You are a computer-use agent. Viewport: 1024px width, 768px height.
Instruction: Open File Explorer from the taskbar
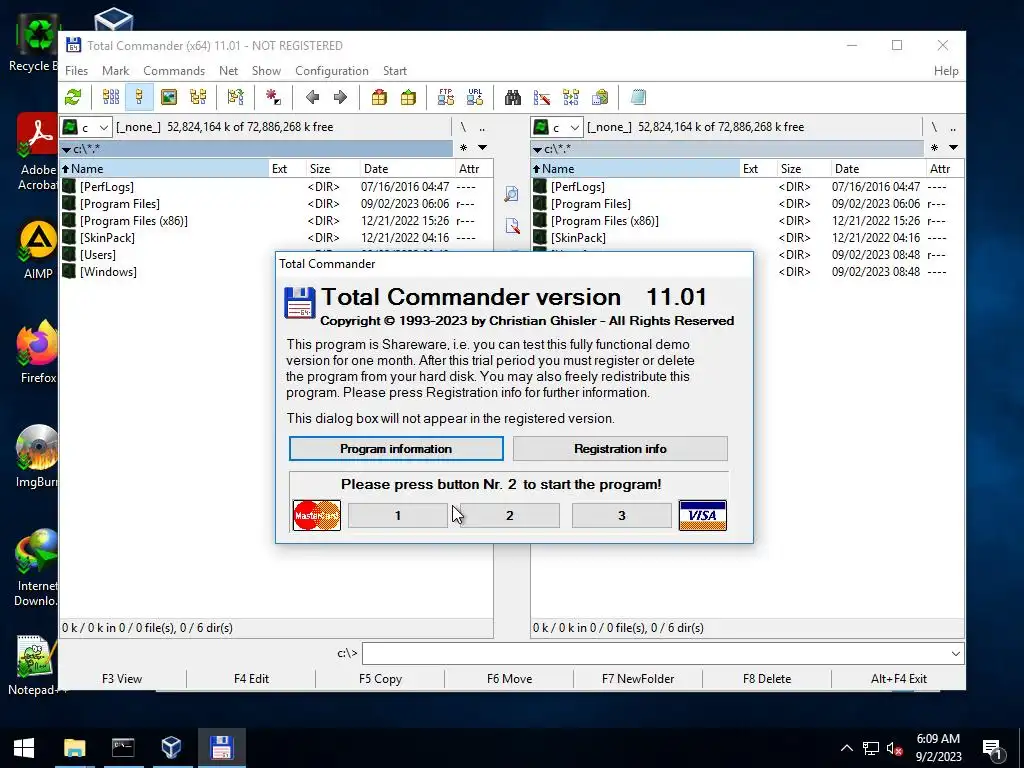[x=74, y=748]
